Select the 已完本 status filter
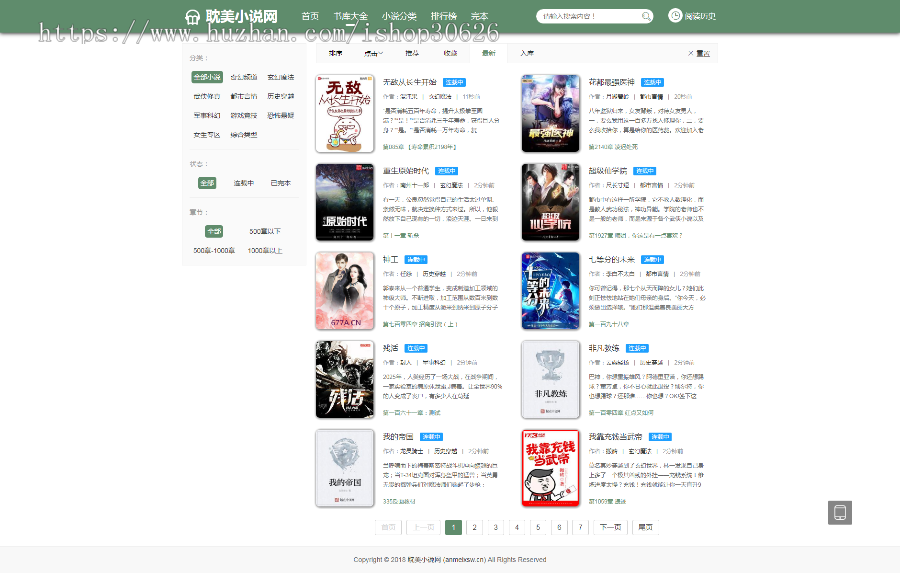 click(x=281, y=183)
